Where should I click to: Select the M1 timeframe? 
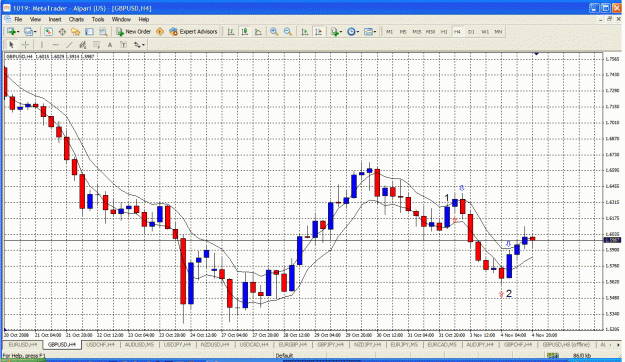[389, 31]
